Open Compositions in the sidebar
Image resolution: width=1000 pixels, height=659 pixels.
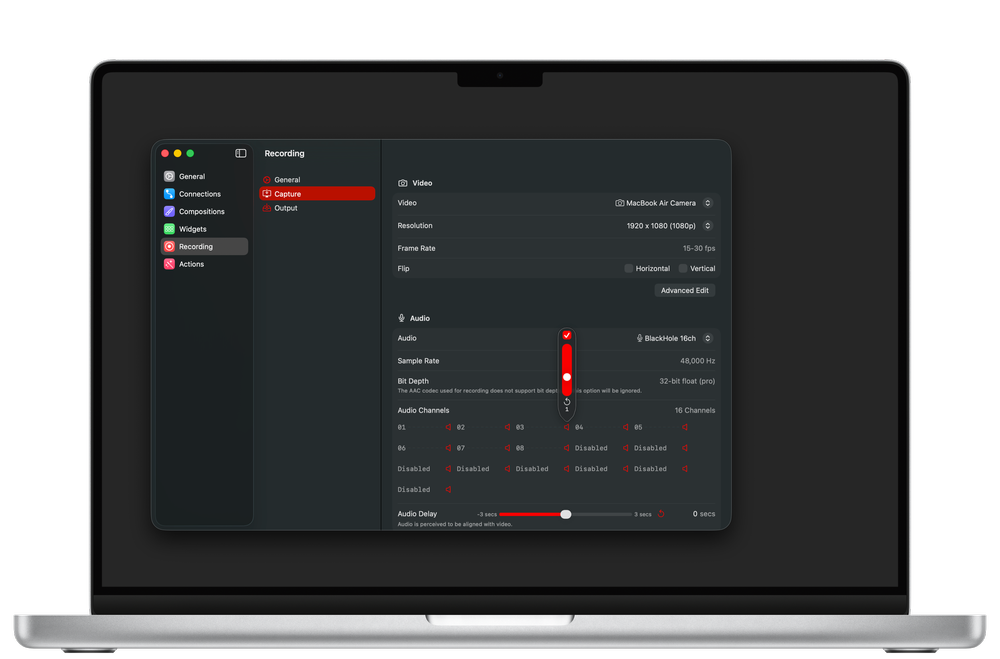click(204, 211)
